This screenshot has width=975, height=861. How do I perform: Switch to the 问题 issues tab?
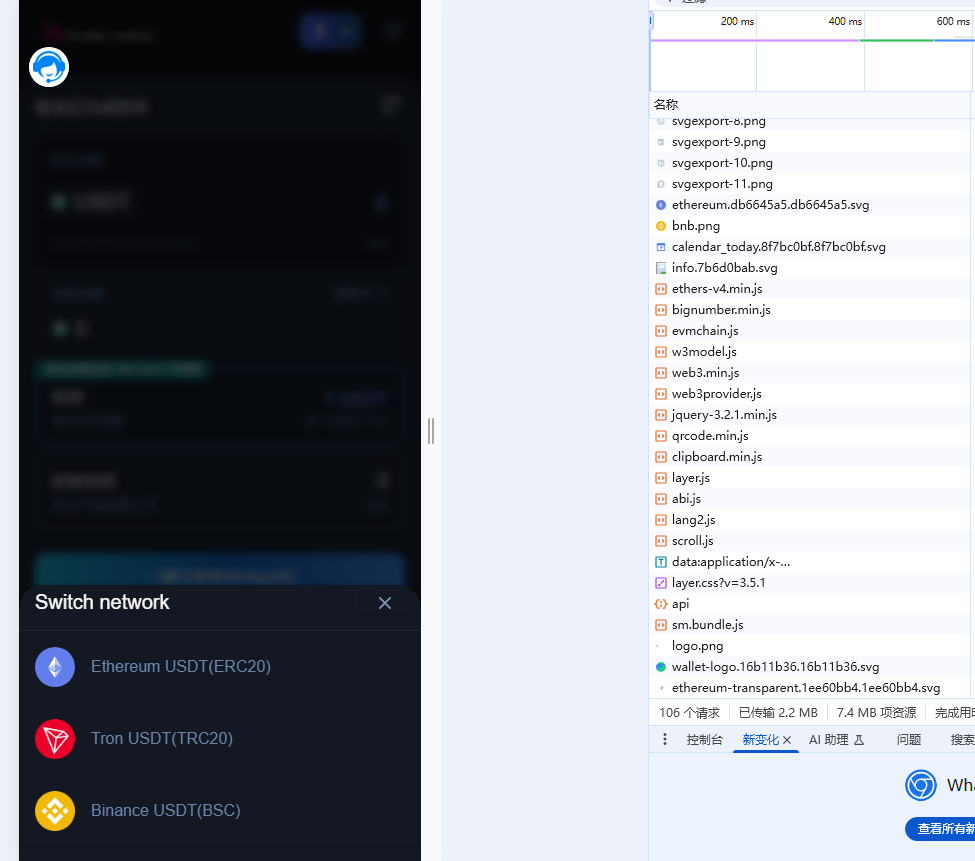[x=909, y=740]
